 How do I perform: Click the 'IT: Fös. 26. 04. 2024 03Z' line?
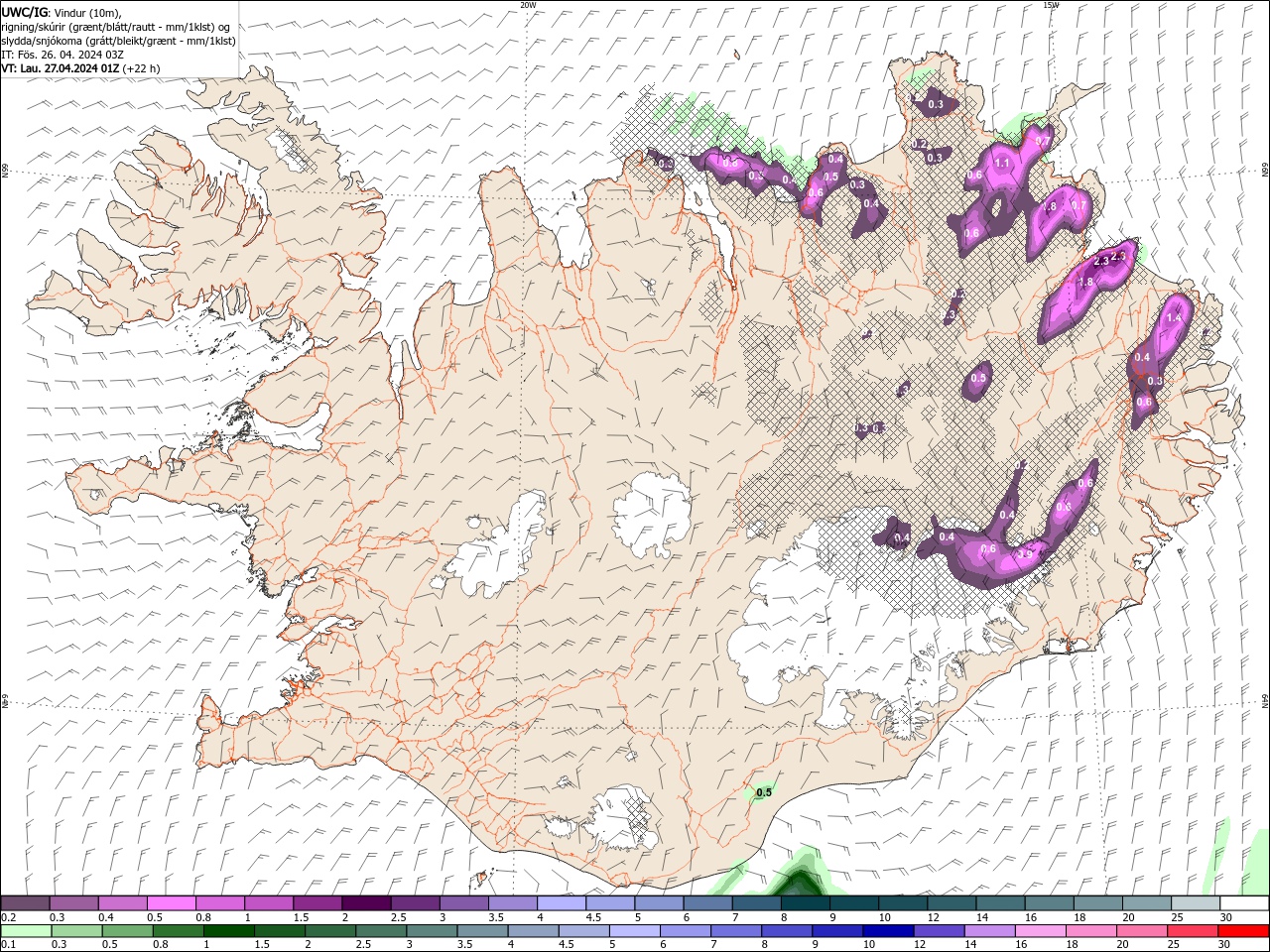click(x=63, y=55)
